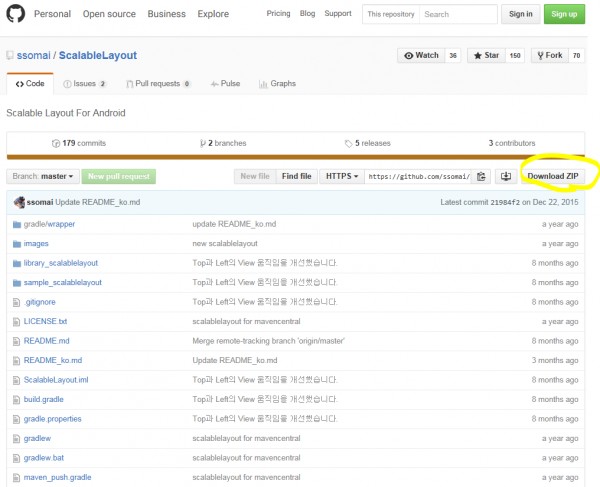The height and width of the screenshot is (487, 600).
Task: Open the Branch: master dropdown
Action: click(x=43, y=176)
